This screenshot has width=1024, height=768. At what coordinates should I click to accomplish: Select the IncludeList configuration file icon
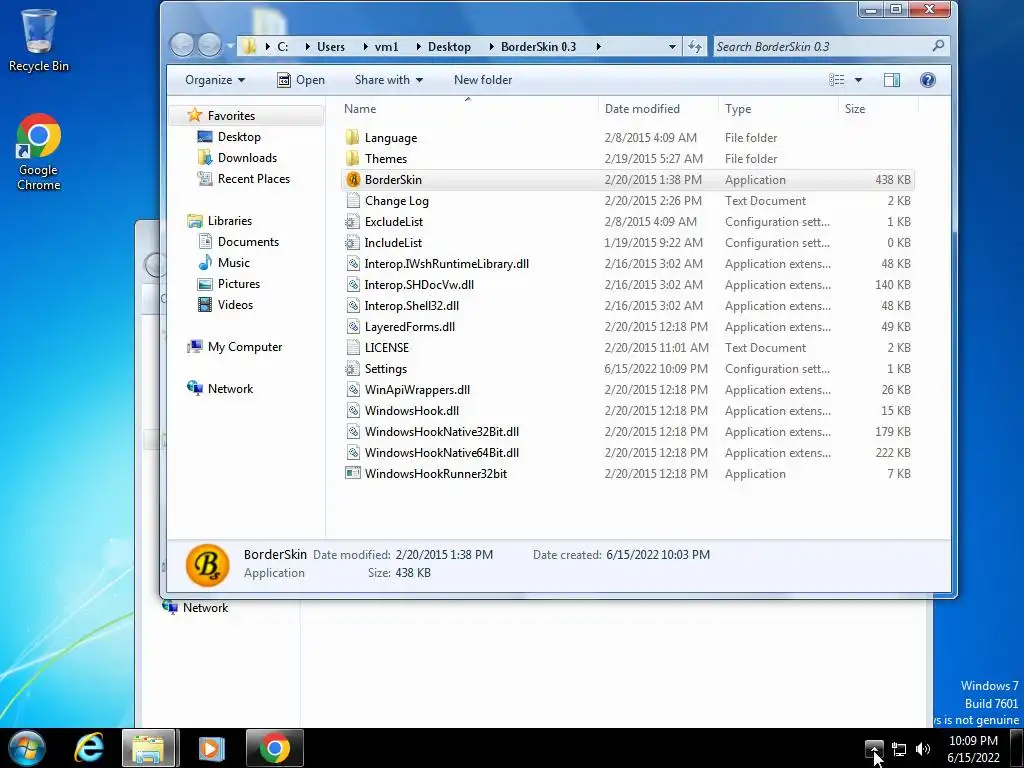[x=353, y=243]
